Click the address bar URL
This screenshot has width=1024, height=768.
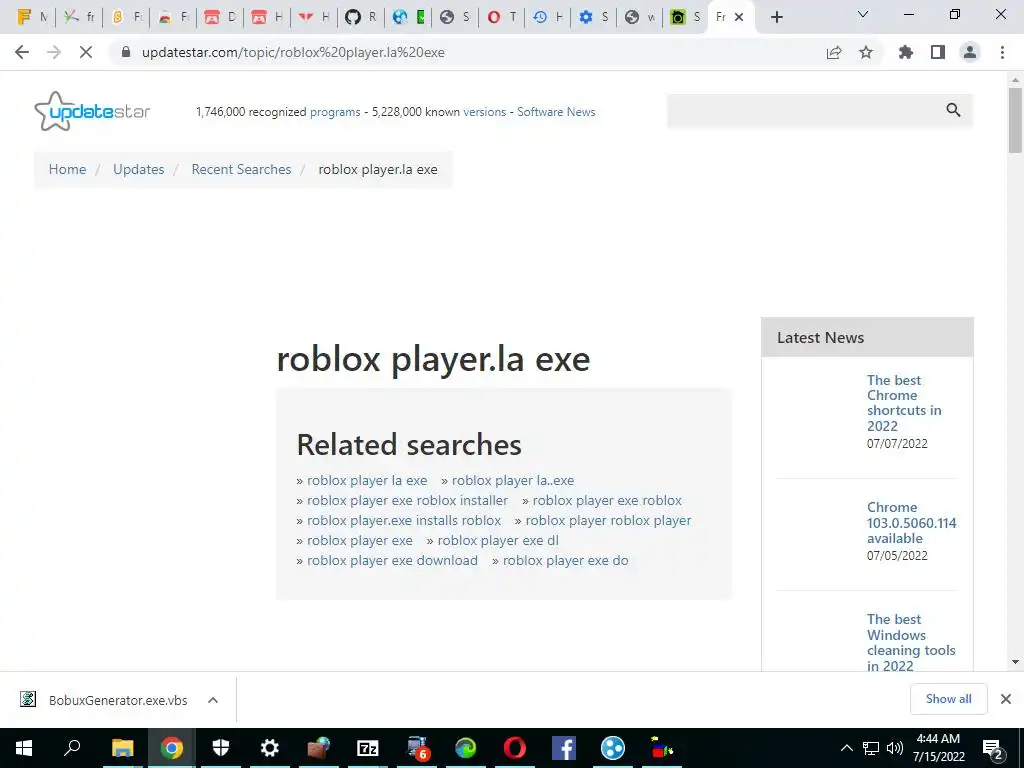(x=293, y=52)
